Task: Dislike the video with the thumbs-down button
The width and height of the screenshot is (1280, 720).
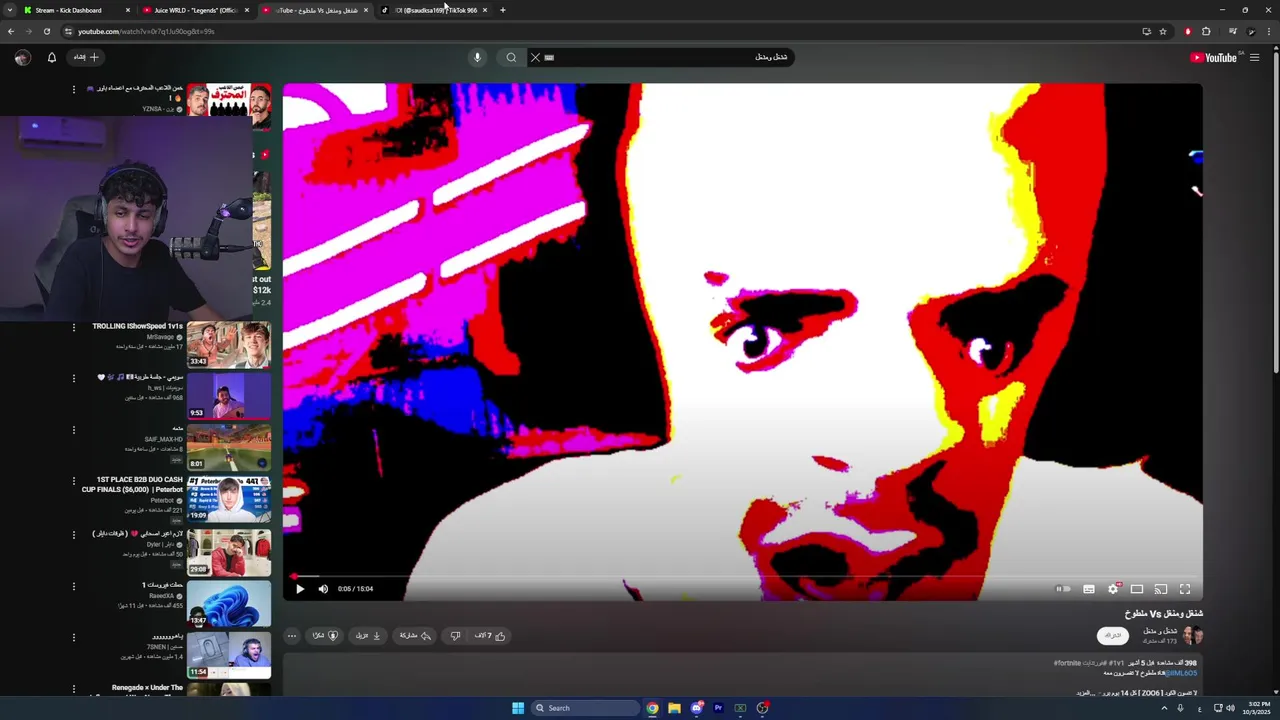Action: pyautogui.click(x=455, y=636)
